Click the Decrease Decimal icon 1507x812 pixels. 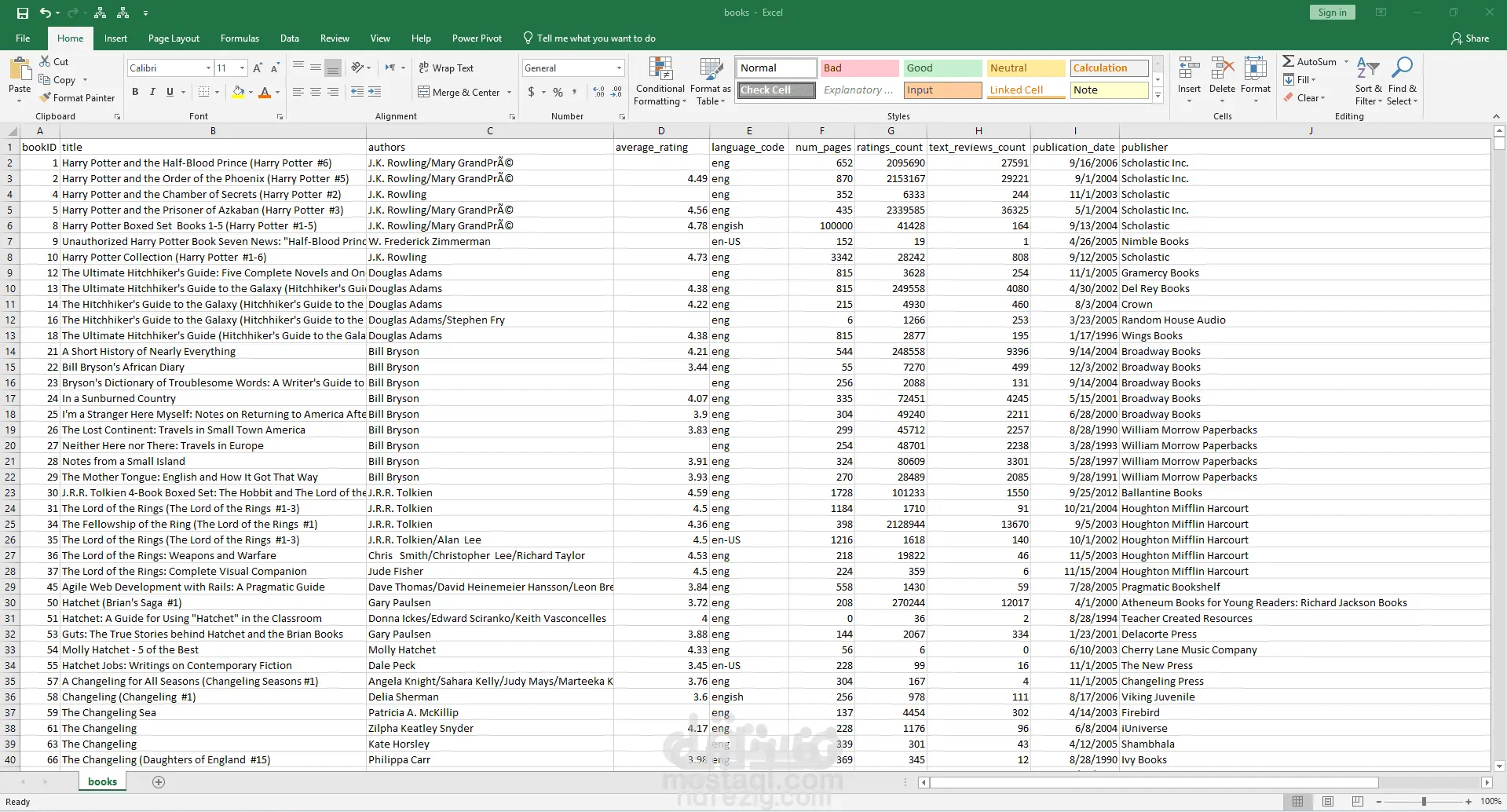[x=616, y=92]
